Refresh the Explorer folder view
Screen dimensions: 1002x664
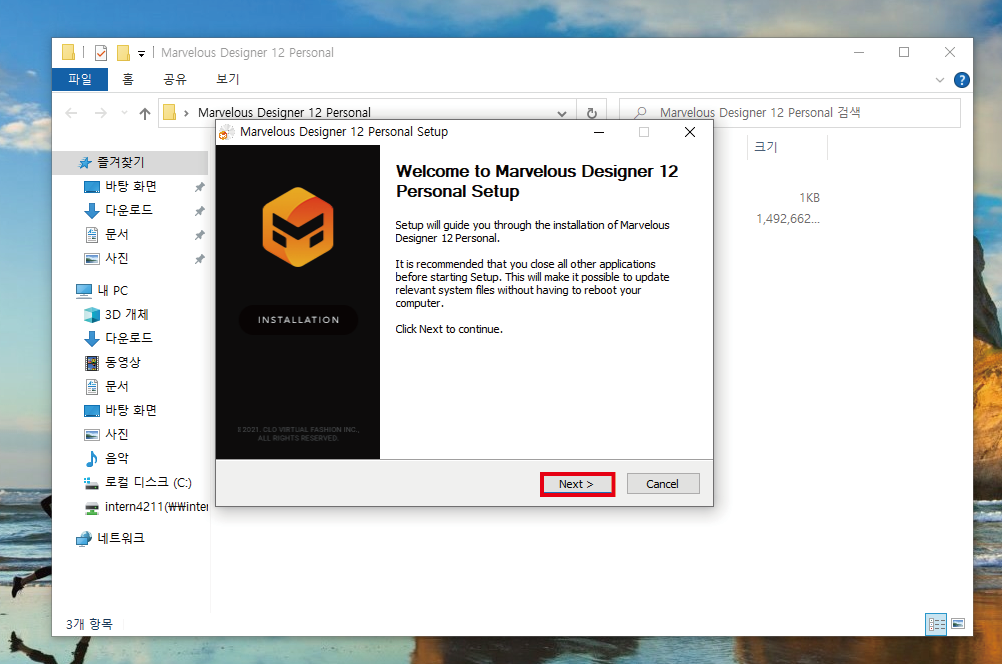click(592, 113)
